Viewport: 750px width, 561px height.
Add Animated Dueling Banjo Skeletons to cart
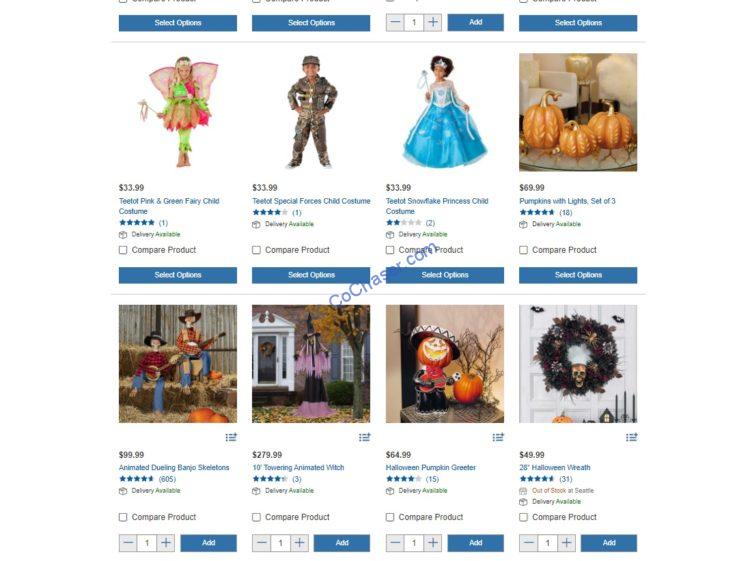(209, 543)
